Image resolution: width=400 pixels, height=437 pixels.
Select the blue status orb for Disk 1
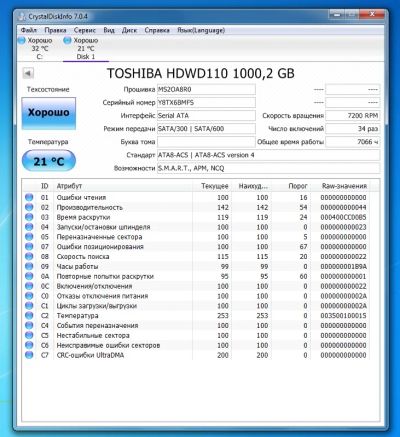(67, 41)
